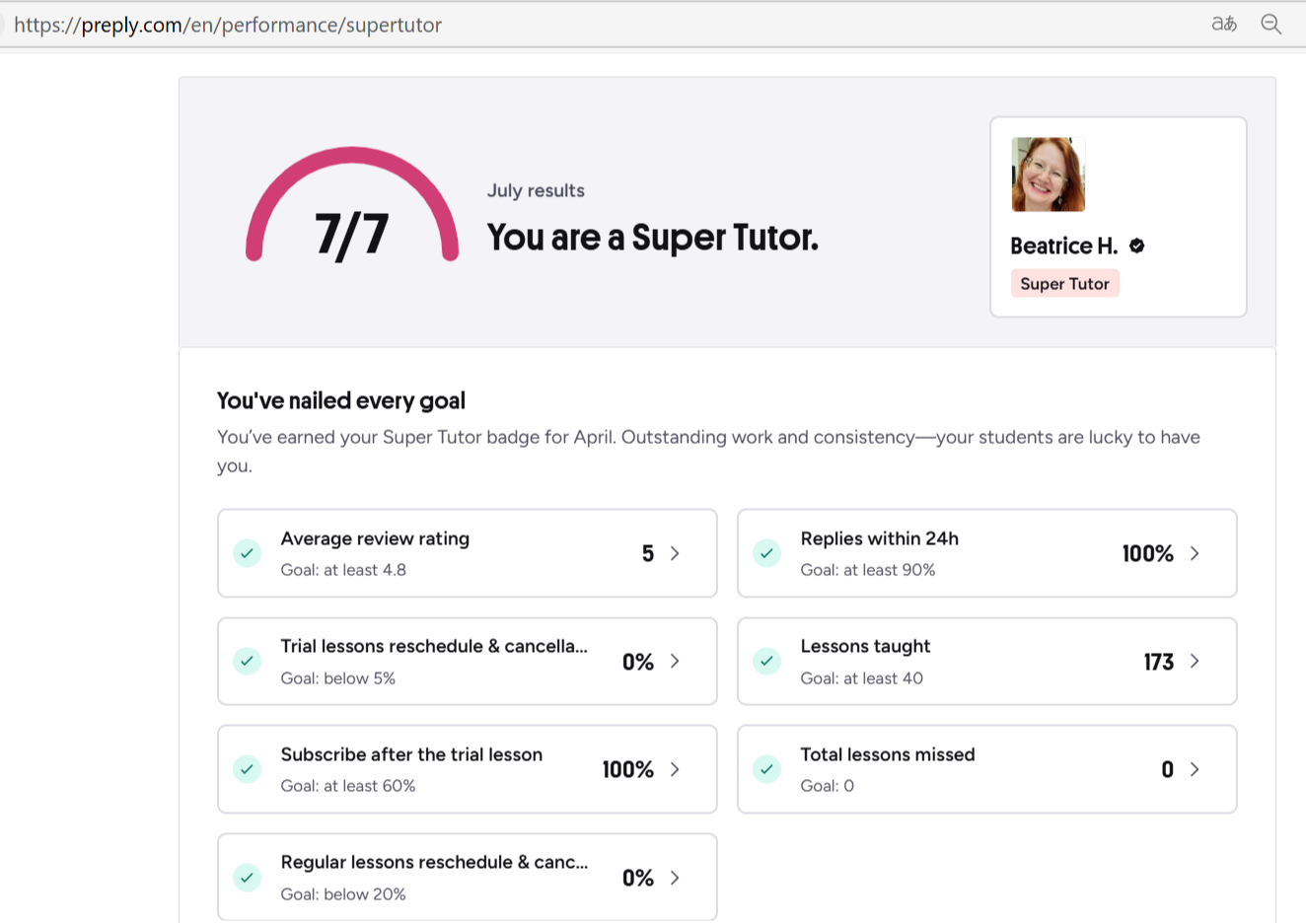Viewport: 1306px width, 924px height.
Task: Click the checkmark beside Subscribe after the trial lesson
Action: (x=248, y=769)
